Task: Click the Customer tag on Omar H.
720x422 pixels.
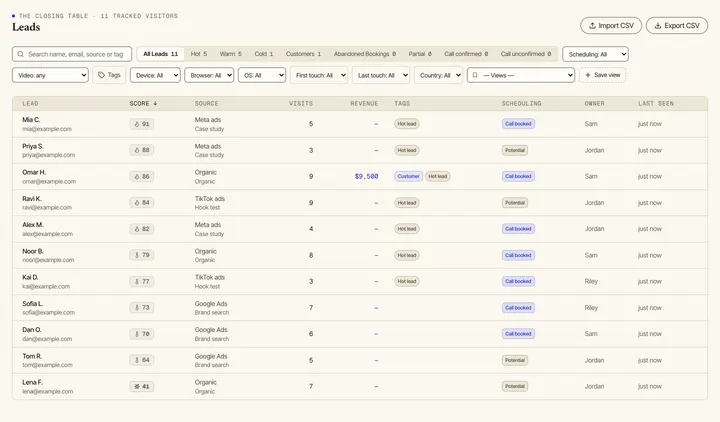Action: click(x=408, y=176)
